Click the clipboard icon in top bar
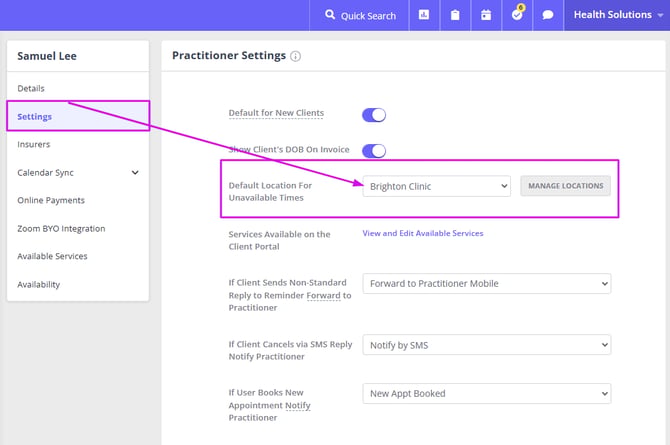Viewport: 670px width, 445px height. 455,15
